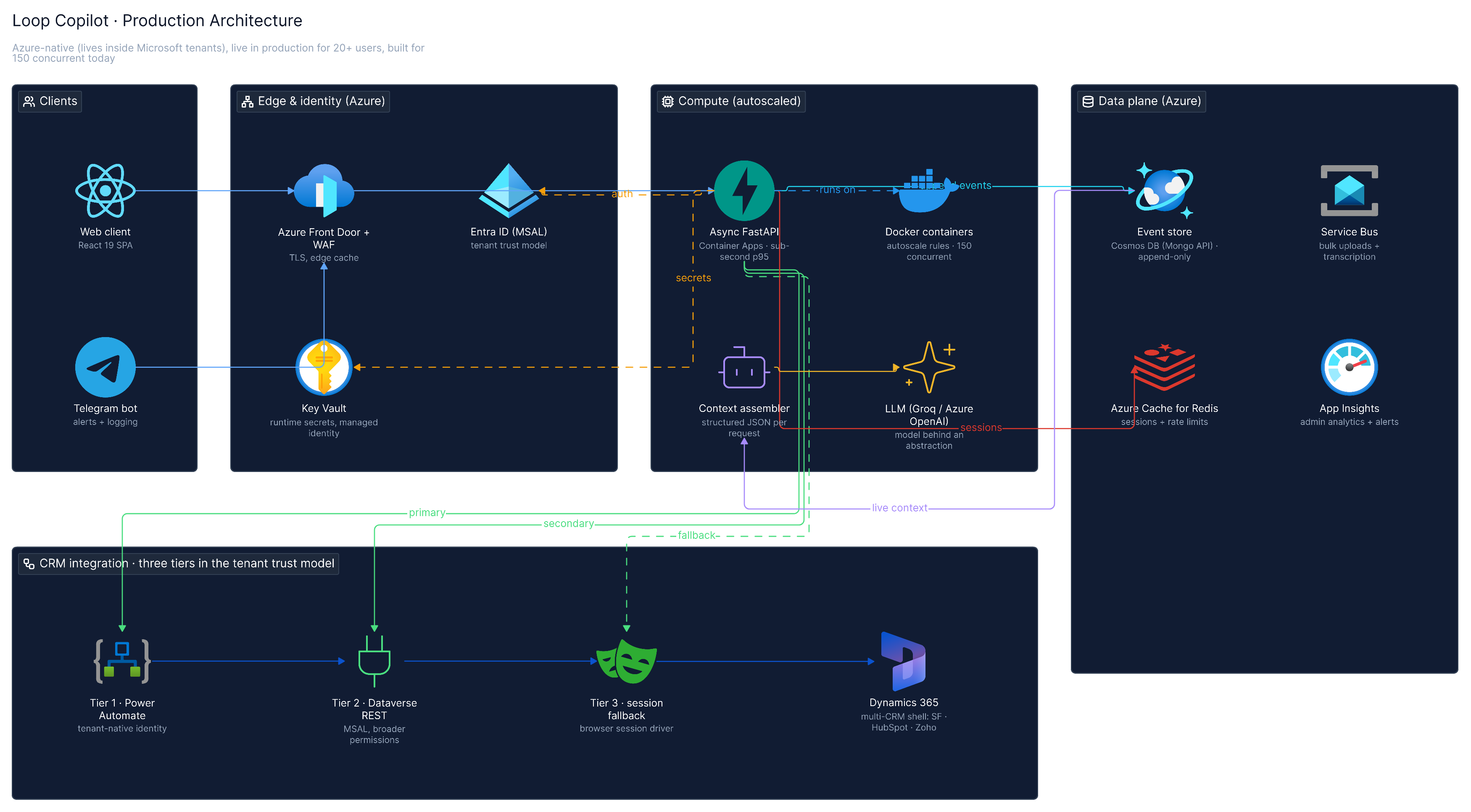Click 'browser session driver' caption

tap(626, 729)
